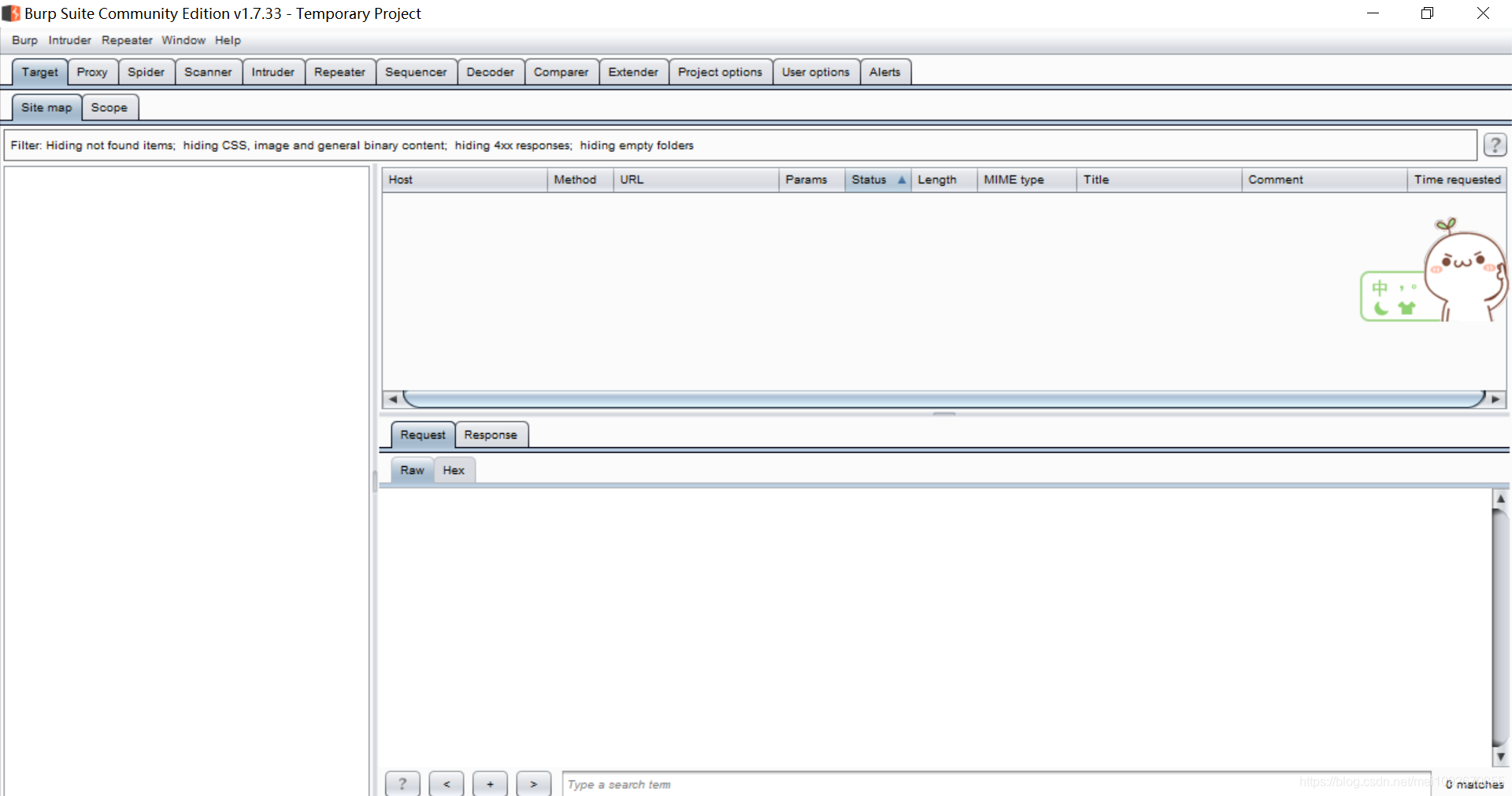Open the filter help question-mark icon
The image size is (1512, 796).
[1495, 145]
